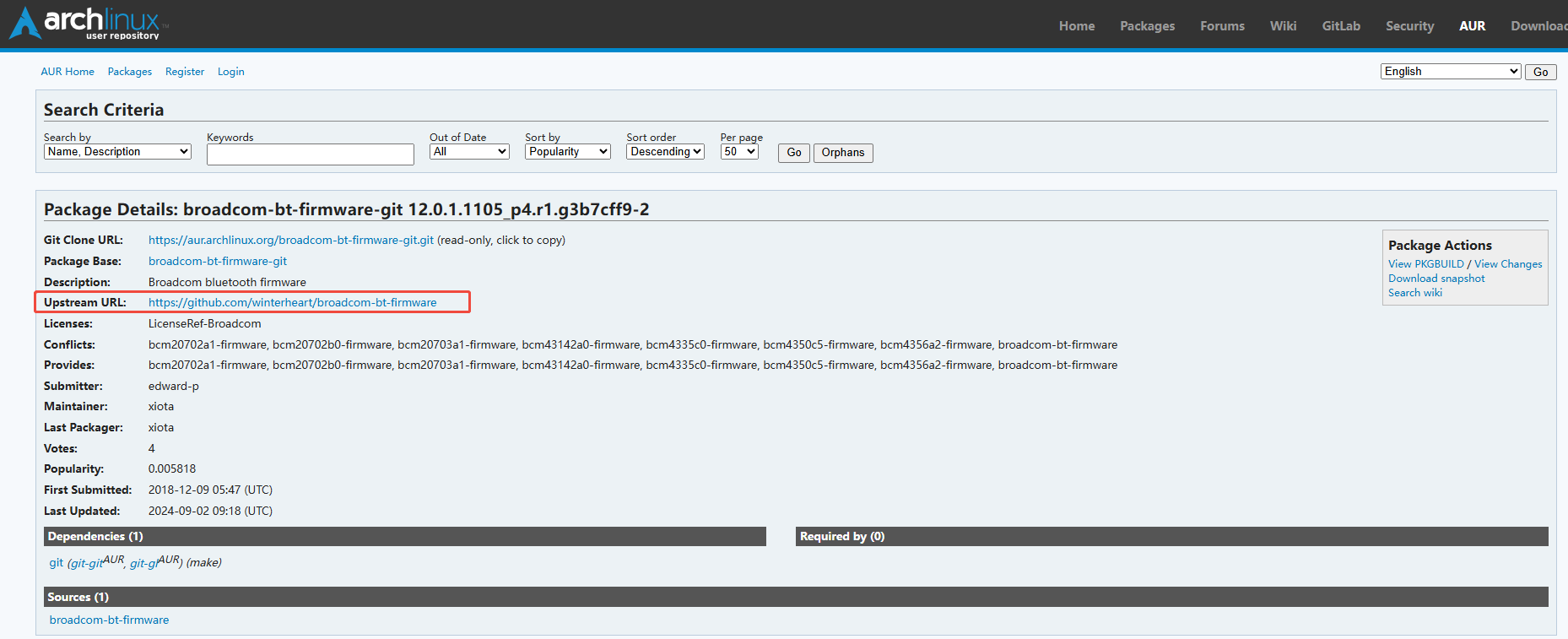Click Go button beside language selector
The width and height of the screenshot is (1568, 639).
(1540, 72)
